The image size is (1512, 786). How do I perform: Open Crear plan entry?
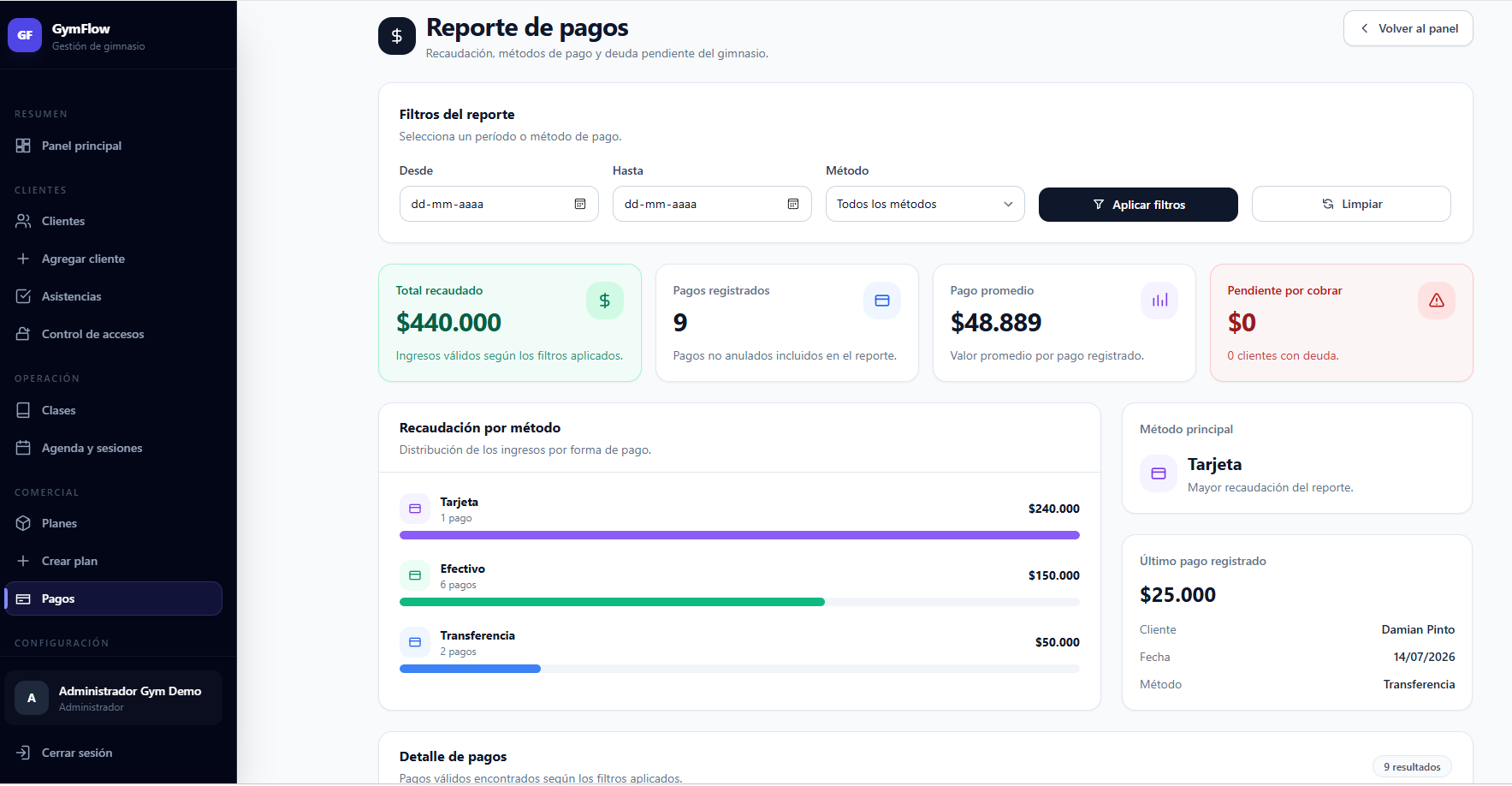coord(113,561)
